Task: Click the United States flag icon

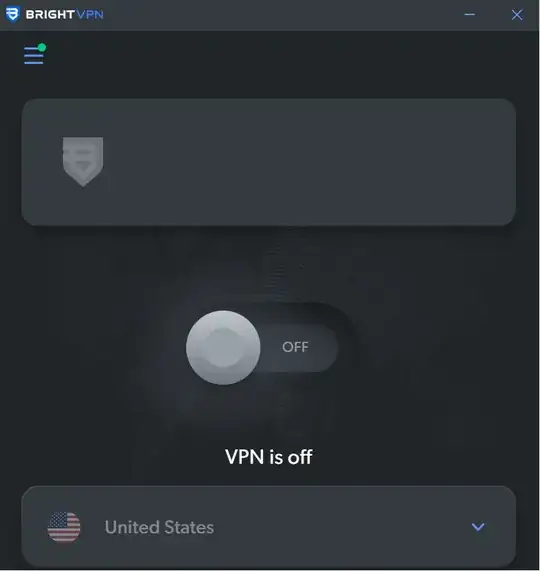Action: (64, 527)
